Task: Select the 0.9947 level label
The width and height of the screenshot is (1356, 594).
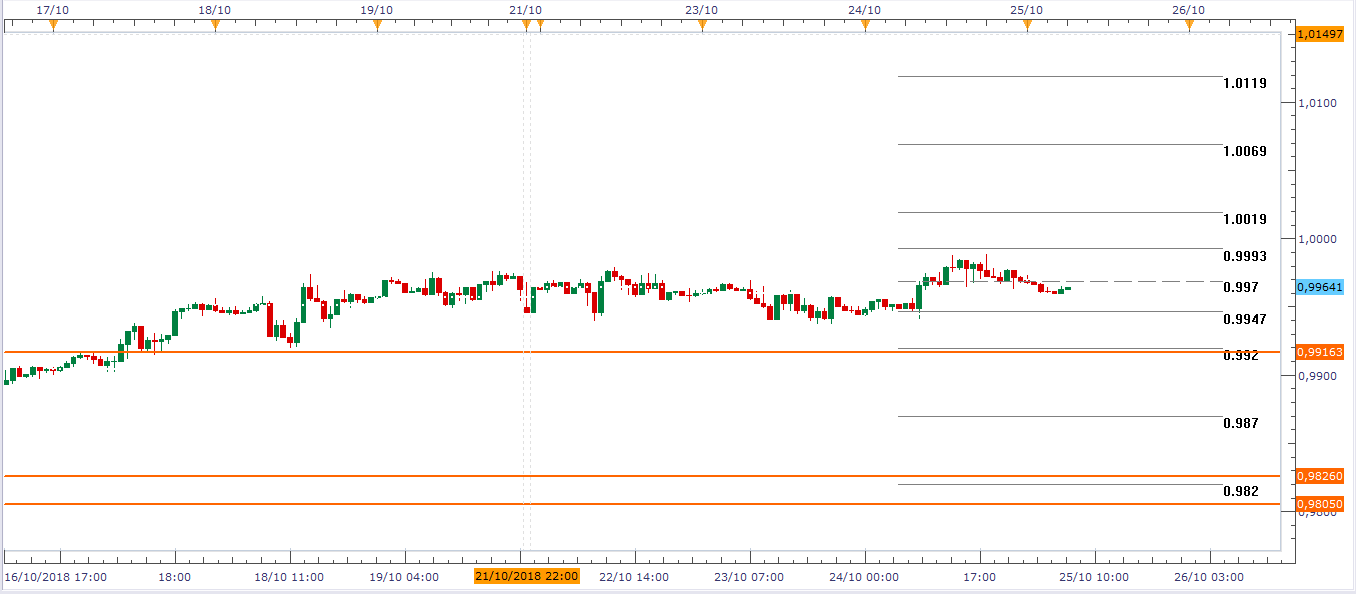Action: (1245, 319)
